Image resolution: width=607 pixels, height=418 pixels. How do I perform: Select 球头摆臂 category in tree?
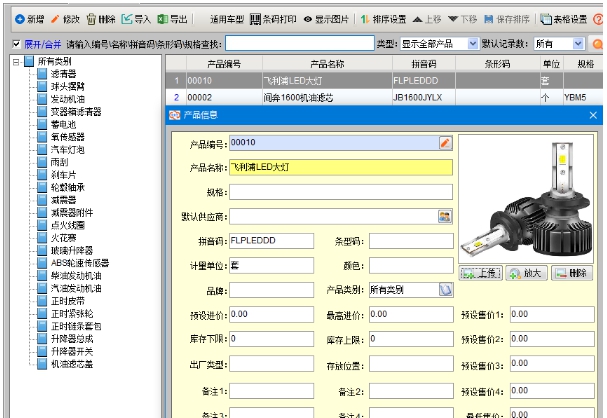coord(68,86)
